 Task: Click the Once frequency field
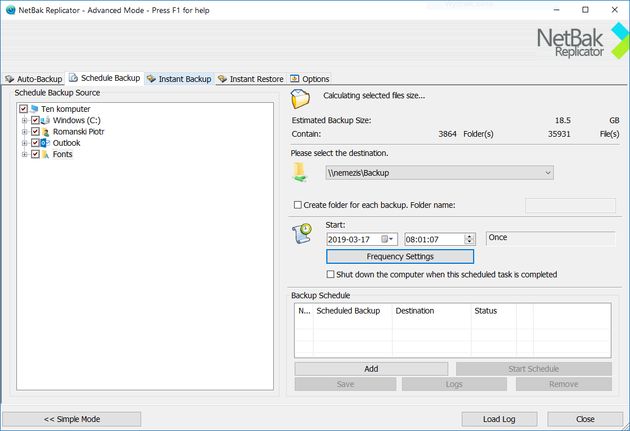point(550,238)
